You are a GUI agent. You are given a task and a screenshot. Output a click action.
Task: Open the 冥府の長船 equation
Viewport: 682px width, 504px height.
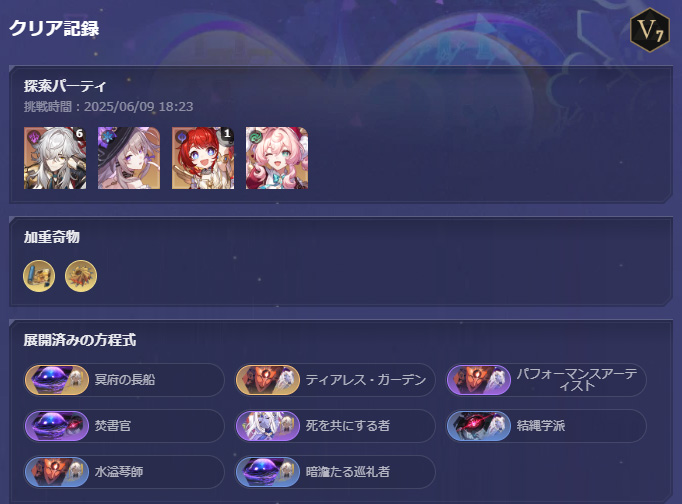pos(124,380)
